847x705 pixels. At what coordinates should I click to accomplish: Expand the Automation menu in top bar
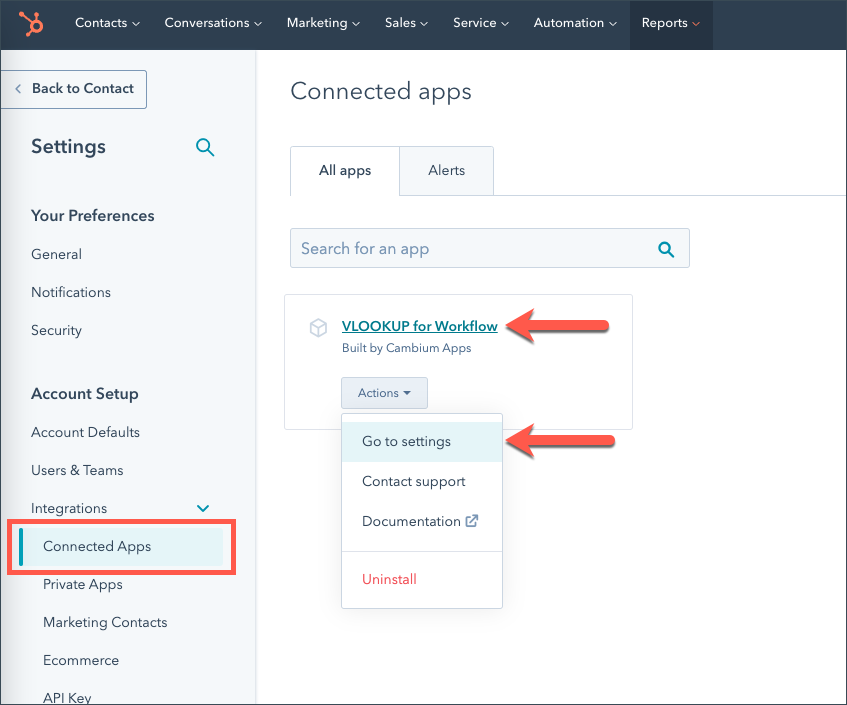(x=575, y=23)
